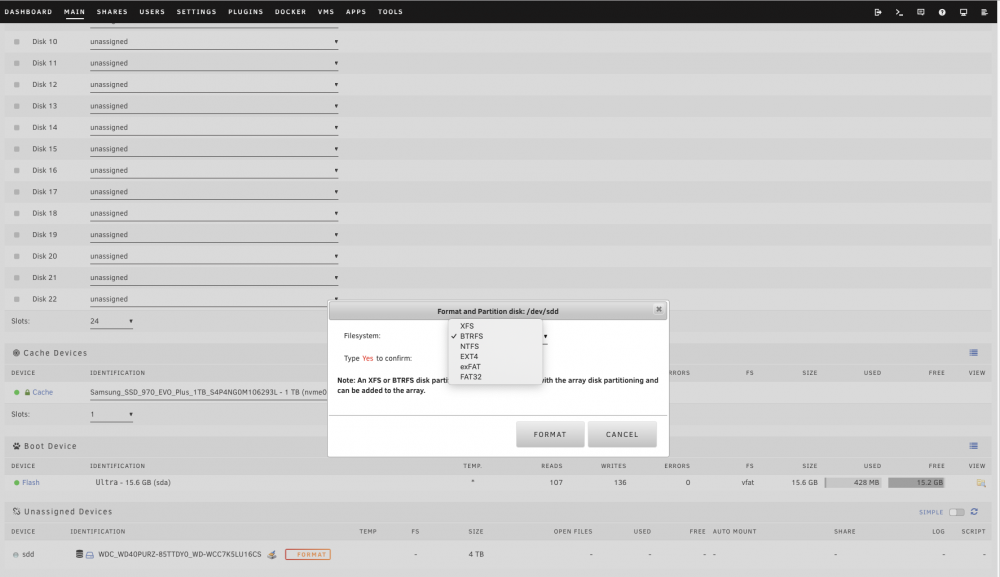Click the grey status square for Disk 20

point(17,256)
